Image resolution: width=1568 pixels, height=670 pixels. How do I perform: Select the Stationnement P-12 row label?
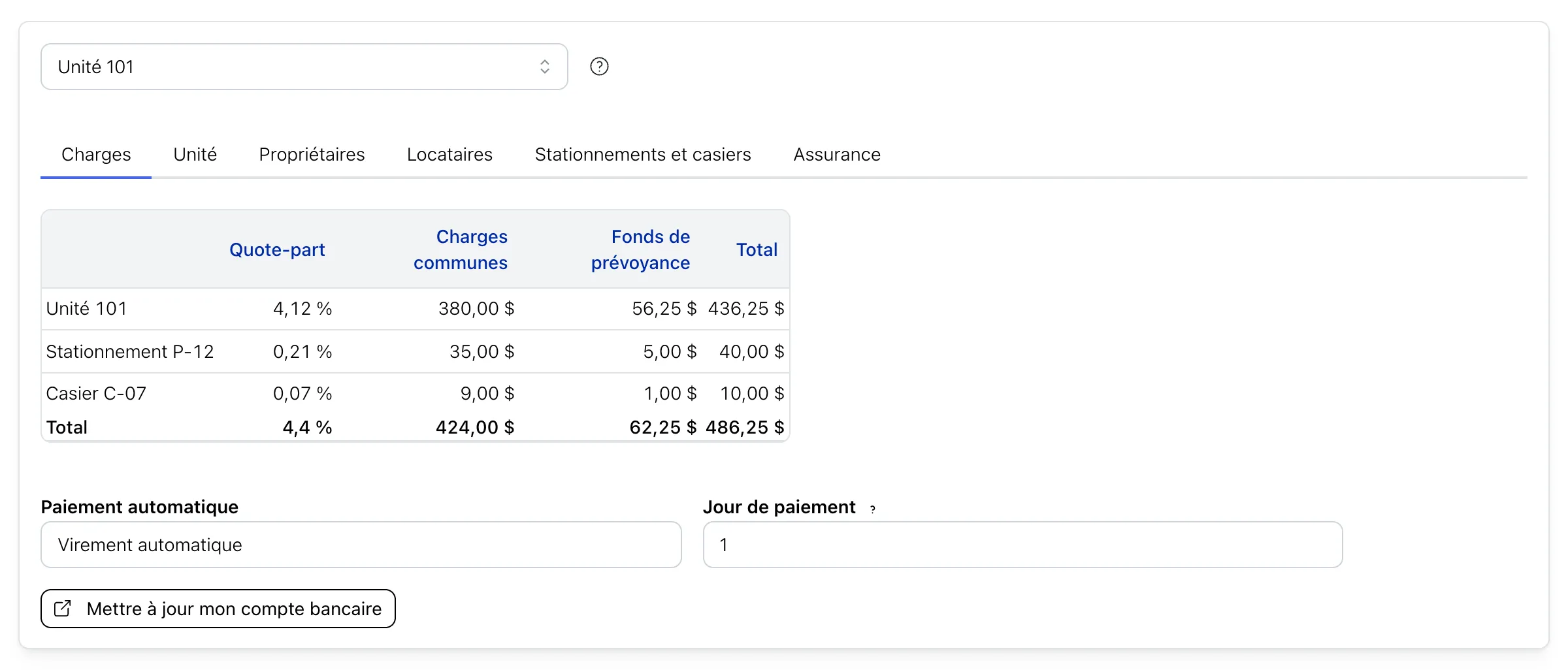[x=130, y=352]
